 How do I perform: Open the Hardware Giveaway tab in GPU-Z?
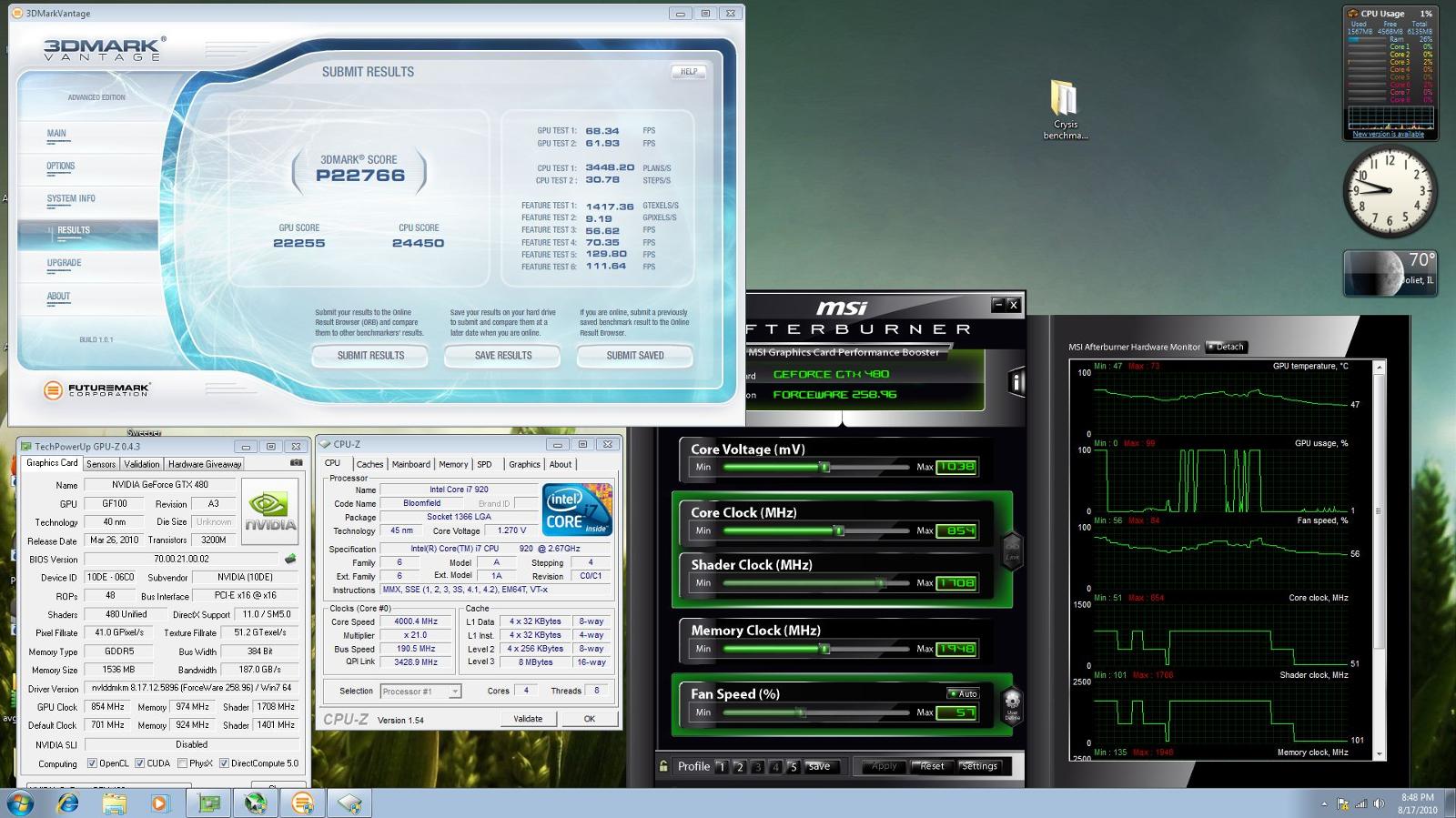(205, 464)
